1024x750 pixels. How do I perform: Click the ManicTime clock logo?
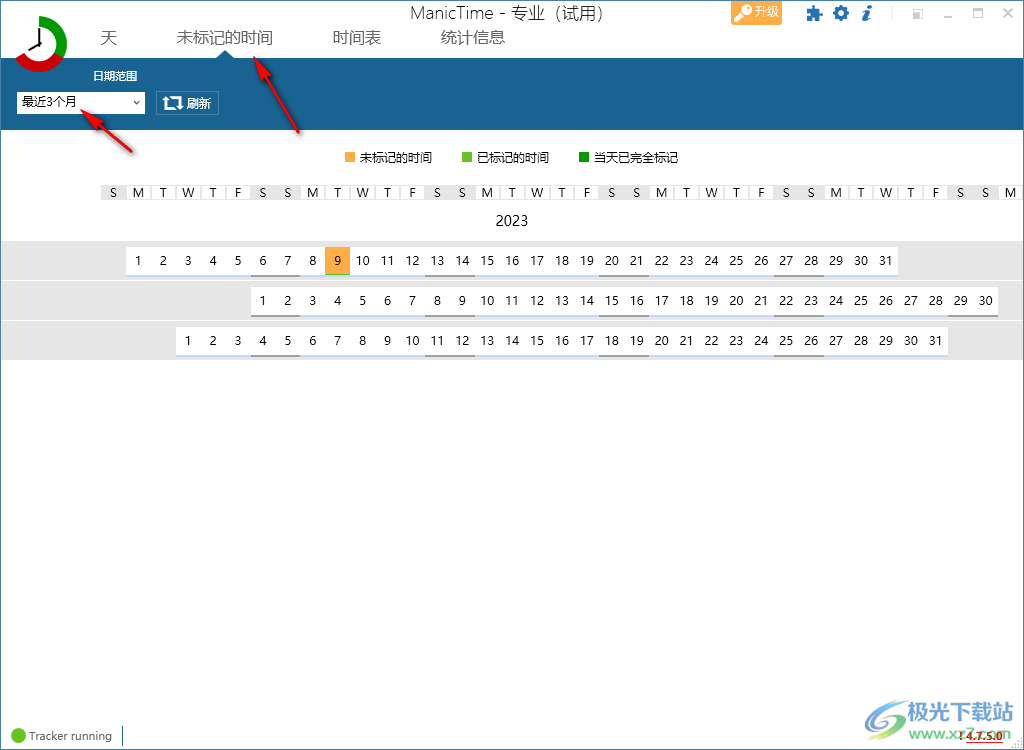coord(41,44)
